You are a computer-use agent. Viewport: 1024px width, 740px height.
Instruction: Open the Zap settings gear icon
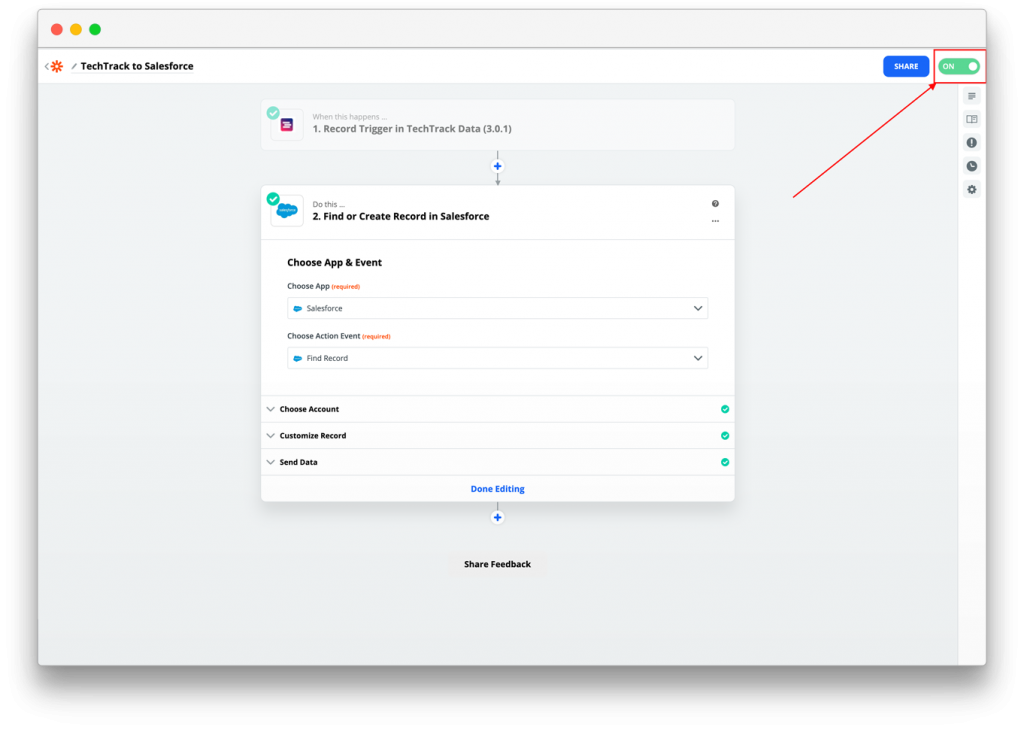click(972, 189)
